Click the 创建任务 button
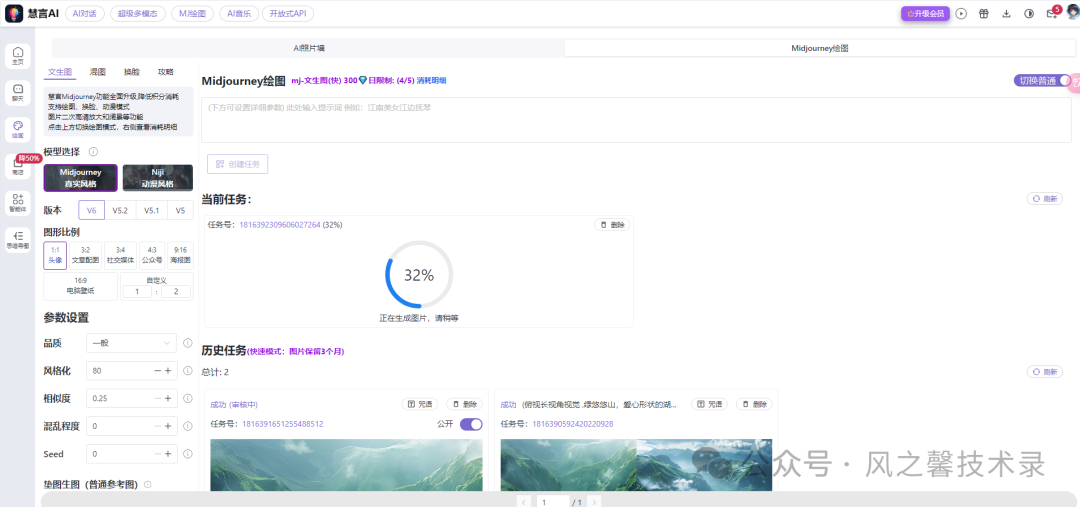 (x=238, y=164)
